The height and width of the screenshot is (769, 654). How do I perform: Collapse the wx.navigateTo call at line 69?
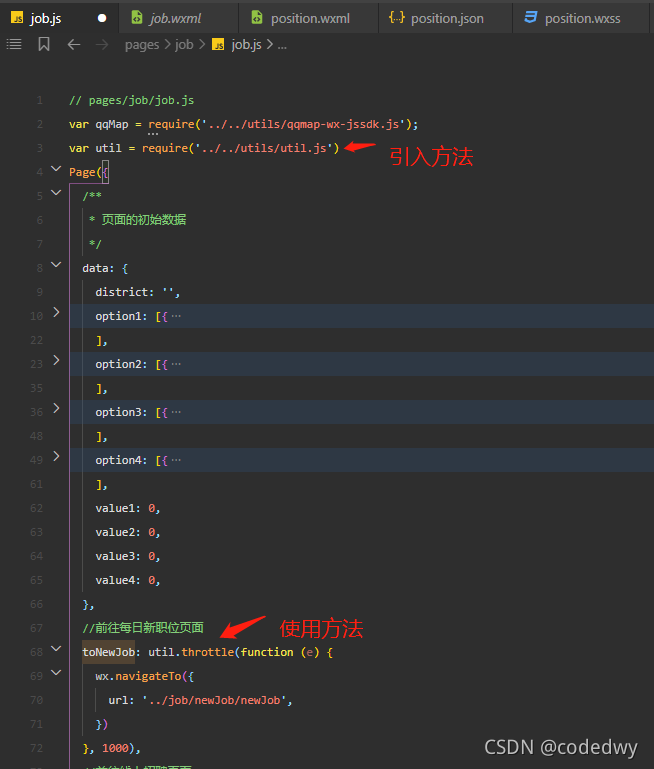[56, 672]
